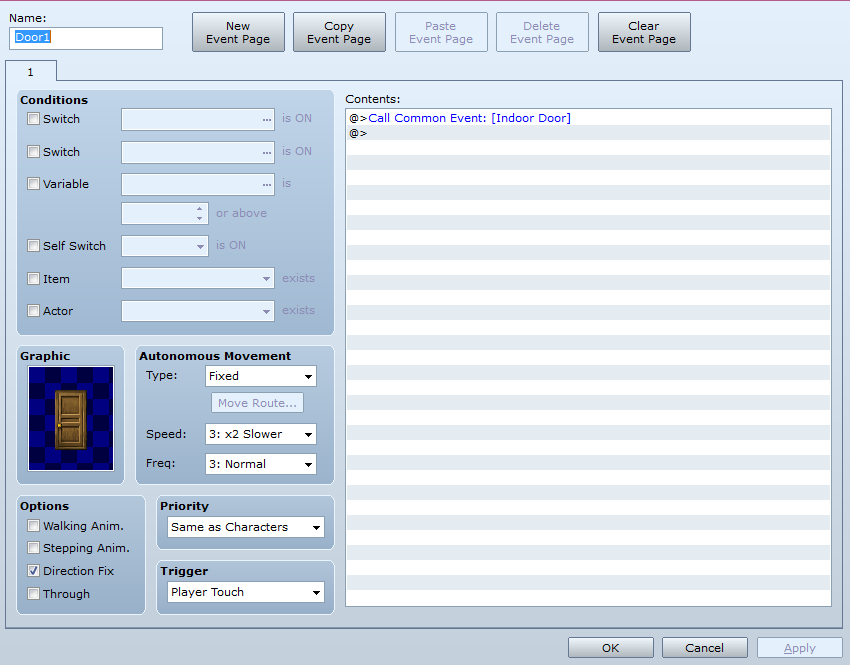Expand the Speed dropdown
Screen dimensions: 850x665
(x=260, y=434)
